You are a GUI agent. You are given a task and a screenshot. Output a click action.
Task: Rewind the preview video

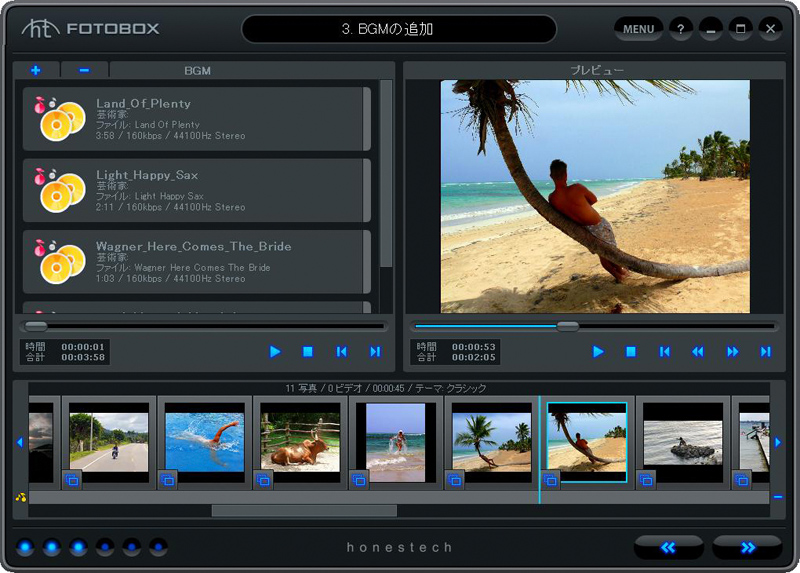coord(698,351)
